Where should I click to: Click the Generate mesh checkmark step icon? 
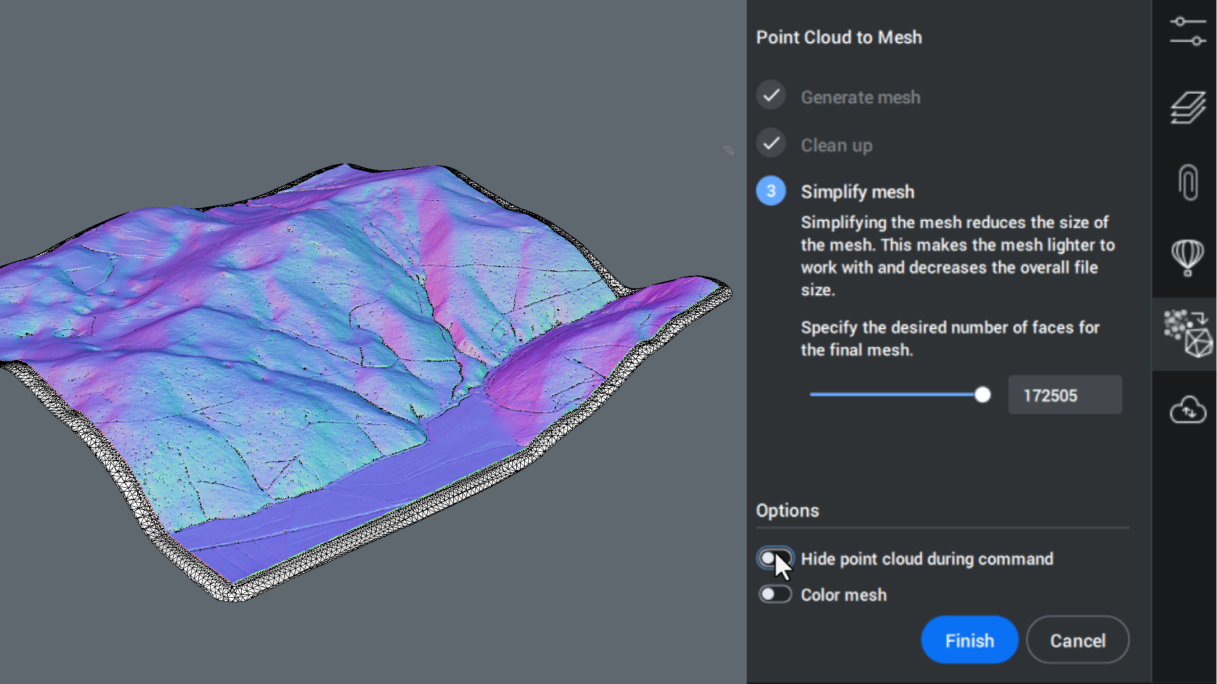[x=770, y=96]
